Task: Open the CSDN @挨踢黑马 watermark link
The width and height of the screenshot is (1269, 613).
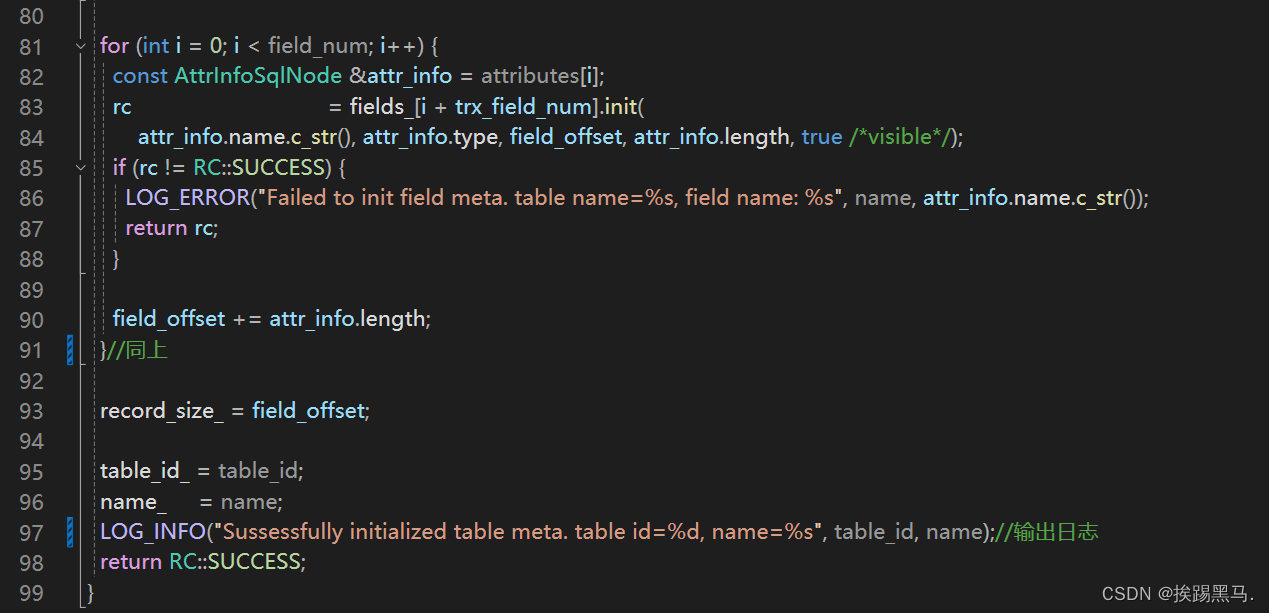Action: [1176, 593]
